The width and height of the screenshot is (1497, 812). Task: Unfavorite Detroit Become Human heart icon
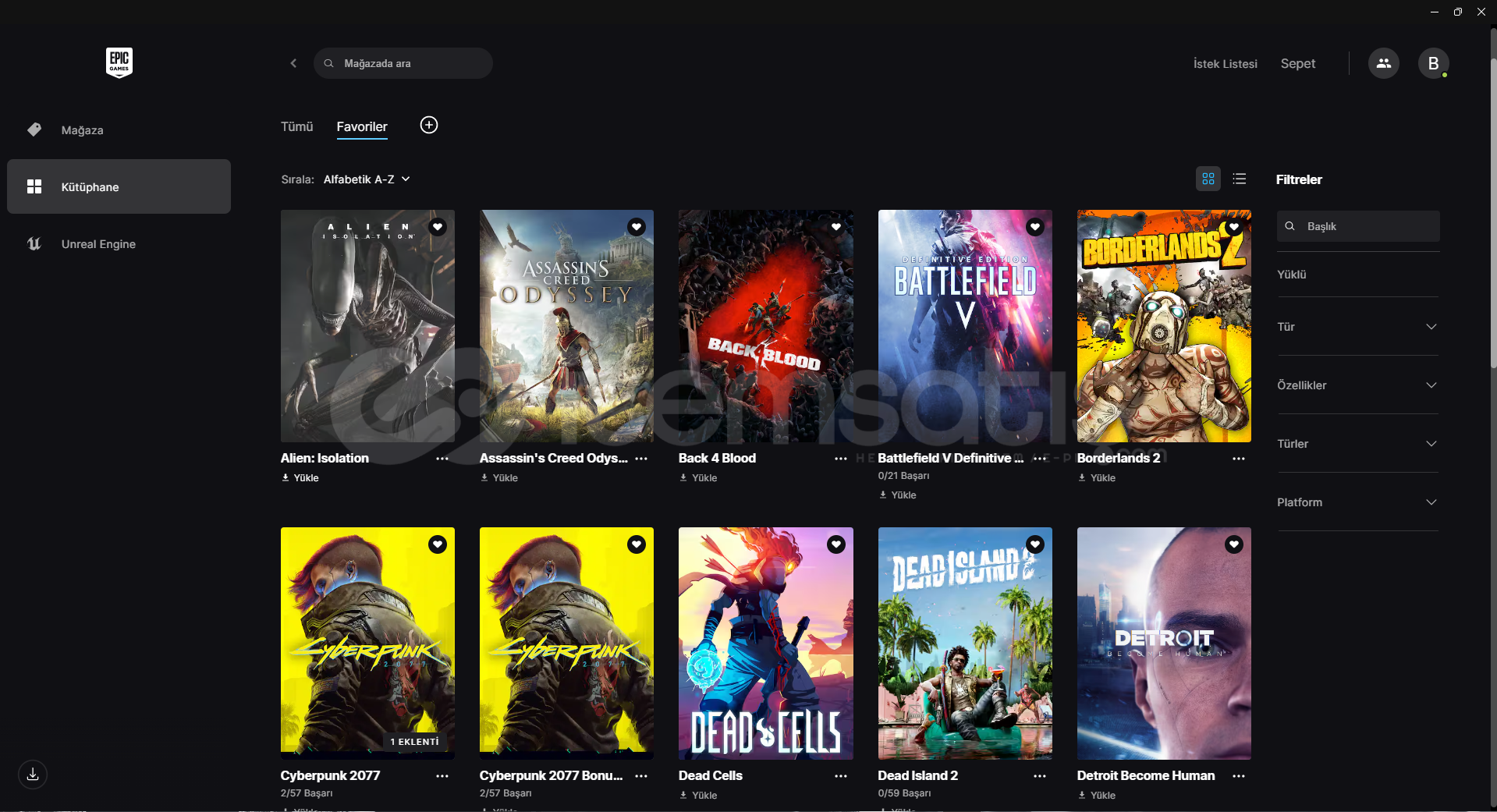(1234, 544)
